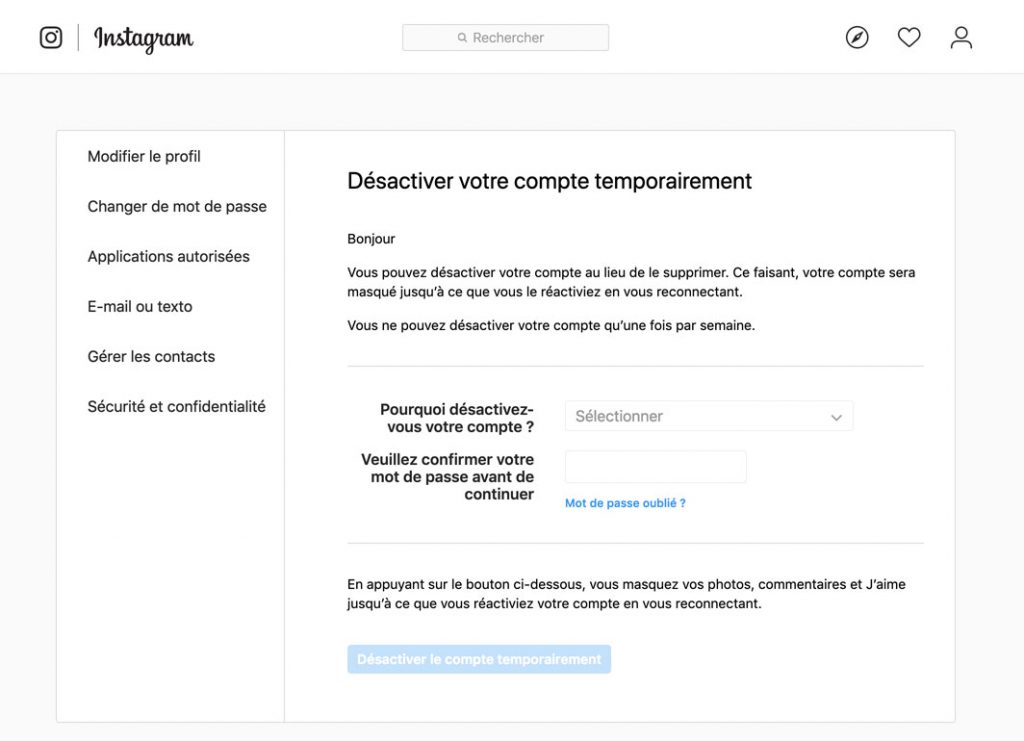Viewport: 1024px width, 741px height.
Task: Click the Rechercher search field
Action: [505, 38]
